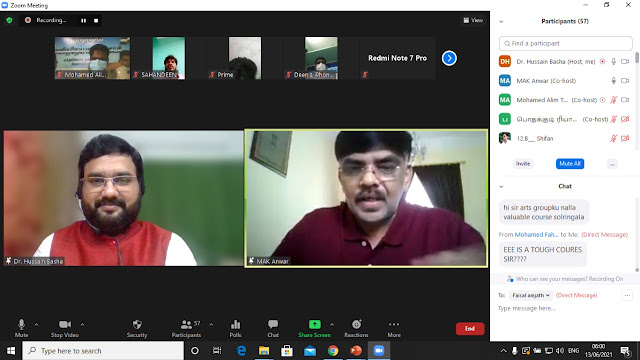Screen dimensions: 640x360
Task: Open Task View on the taskbar
Action: tap(217, 351)
